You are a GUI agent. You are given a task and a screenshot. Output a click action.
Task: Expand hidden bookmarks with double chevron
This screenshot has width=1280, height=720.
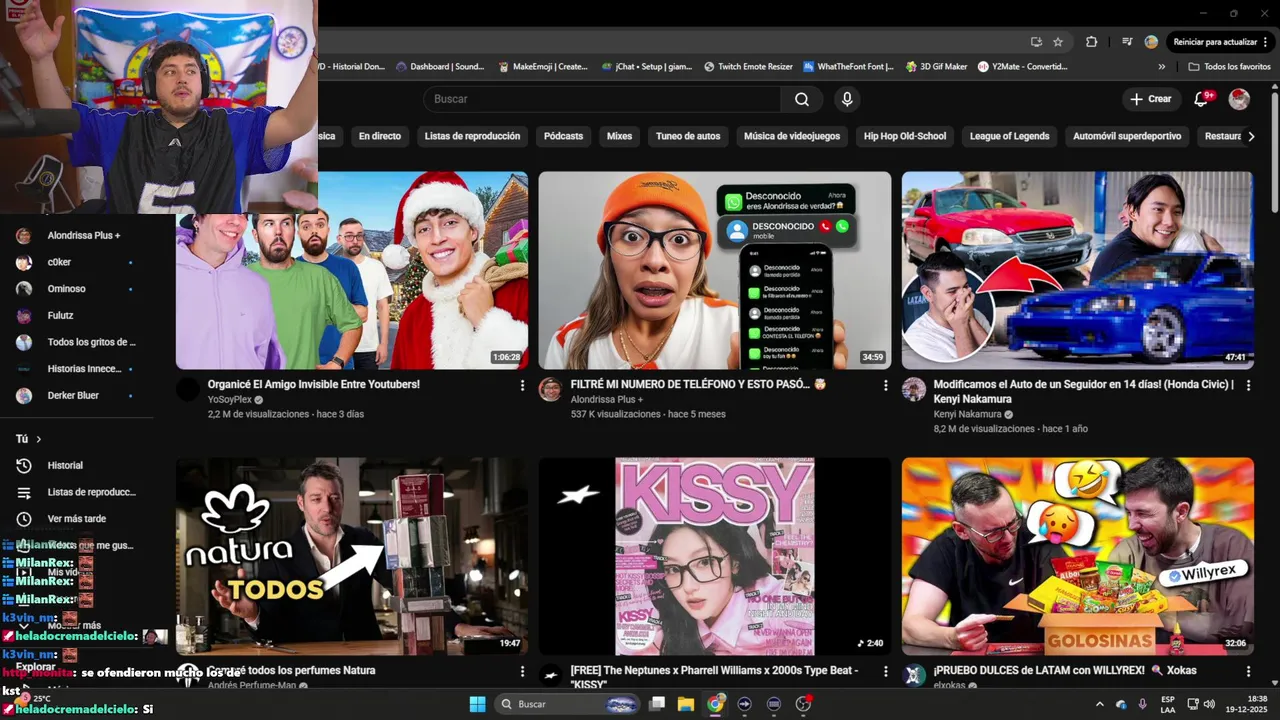pyautogui.click(x=1162, y=67)
